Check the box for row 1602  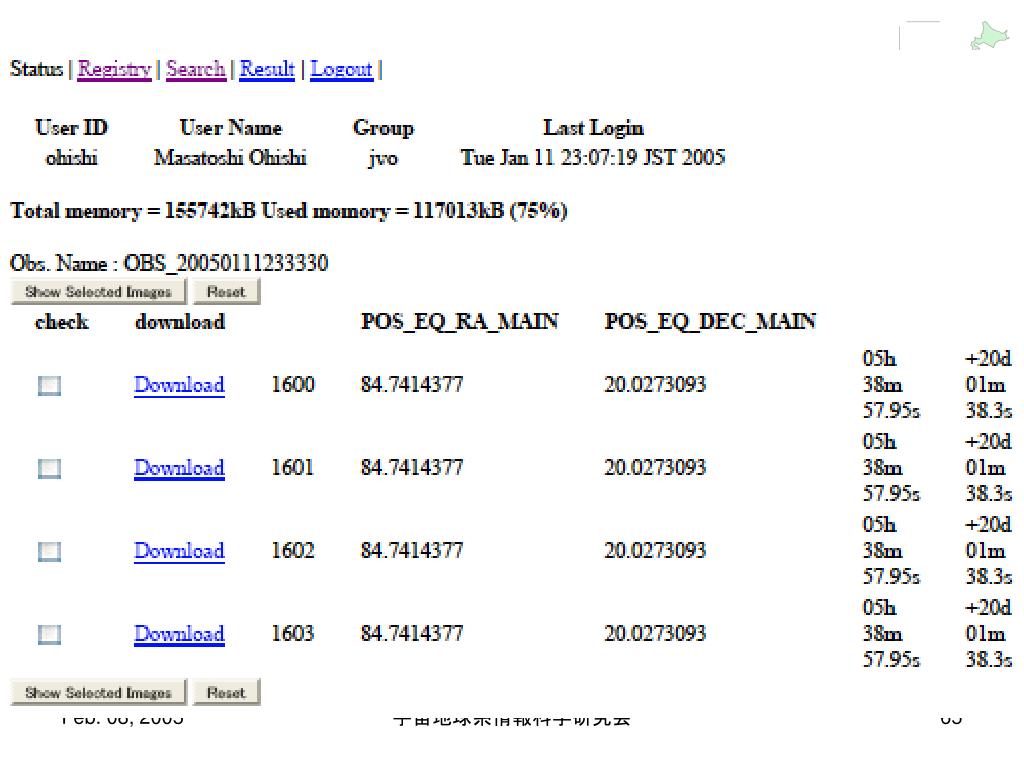(49, 551)
